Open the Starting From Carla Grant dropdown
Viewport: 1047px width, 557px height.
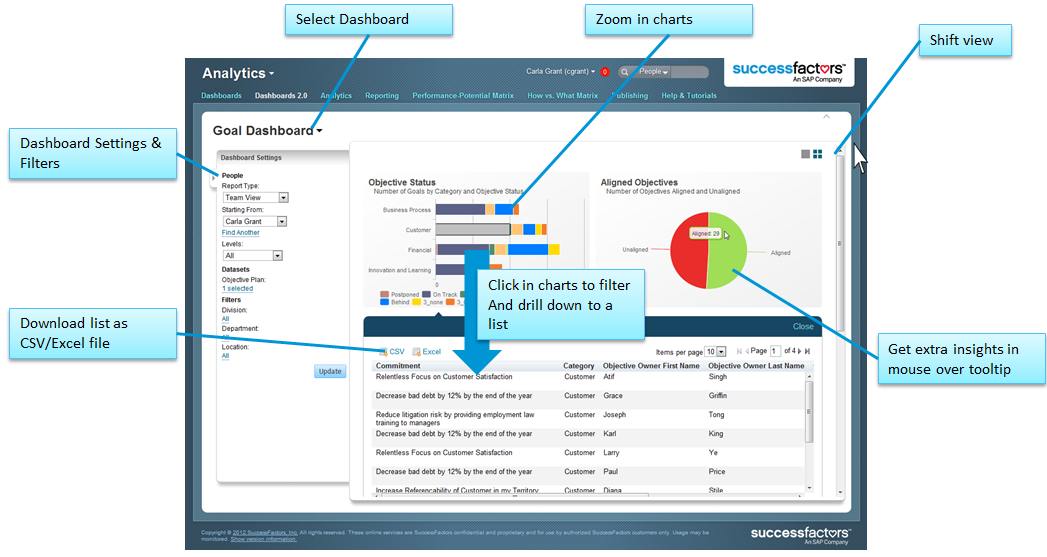pyautogui.click(x=254, y=222)
